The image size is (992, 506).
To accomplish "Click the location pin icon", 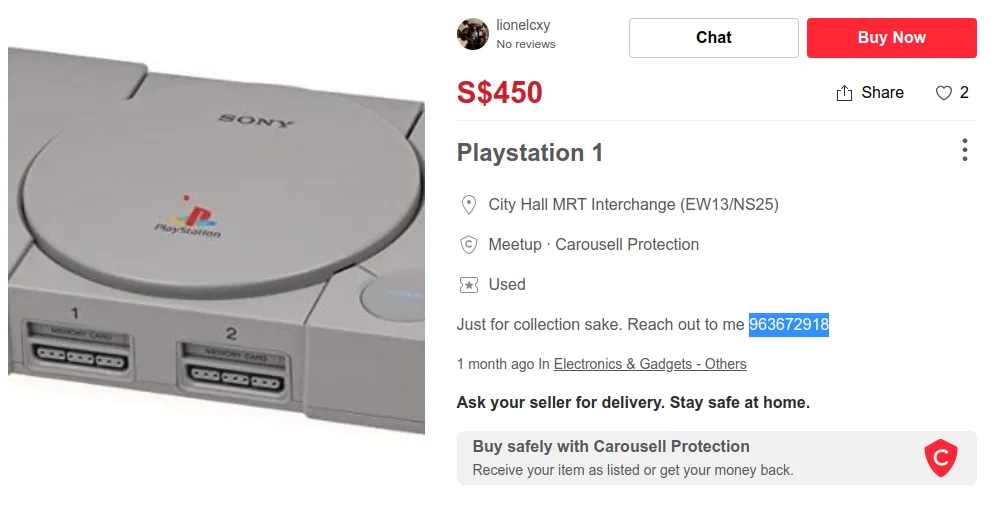I will click(468, 205).
